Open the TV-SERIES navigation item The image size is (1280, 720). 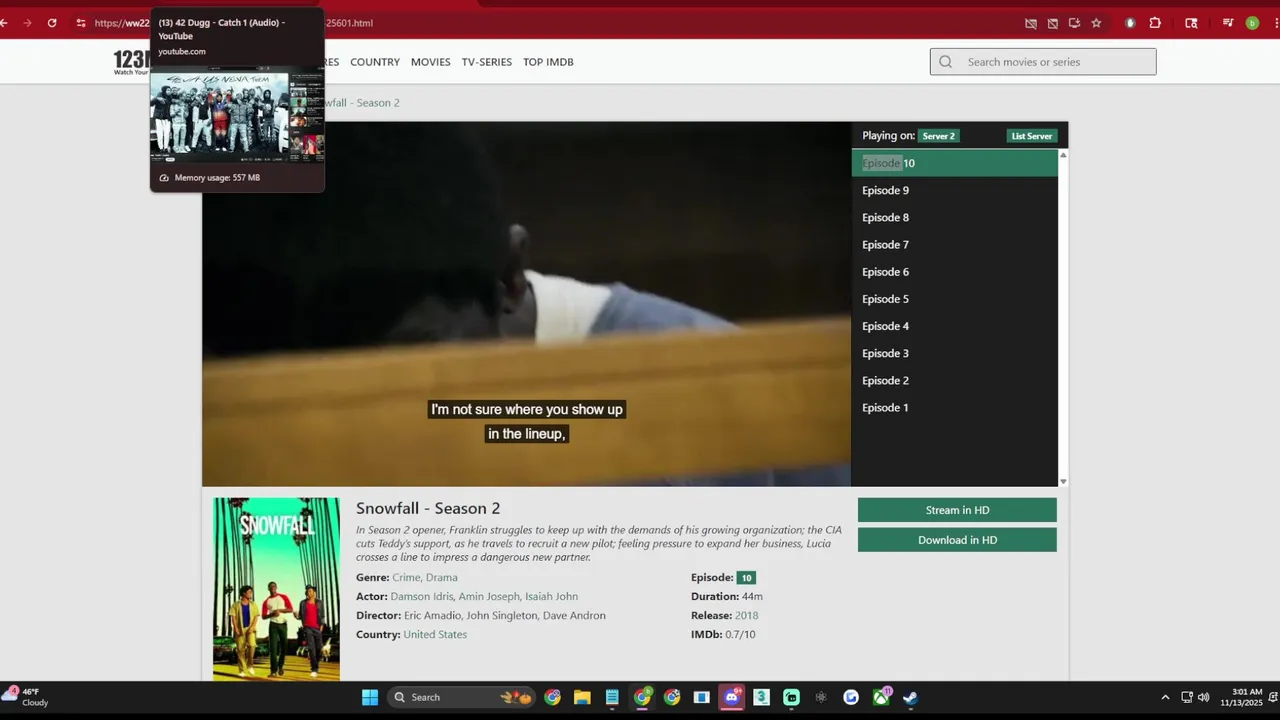[487, 62]
